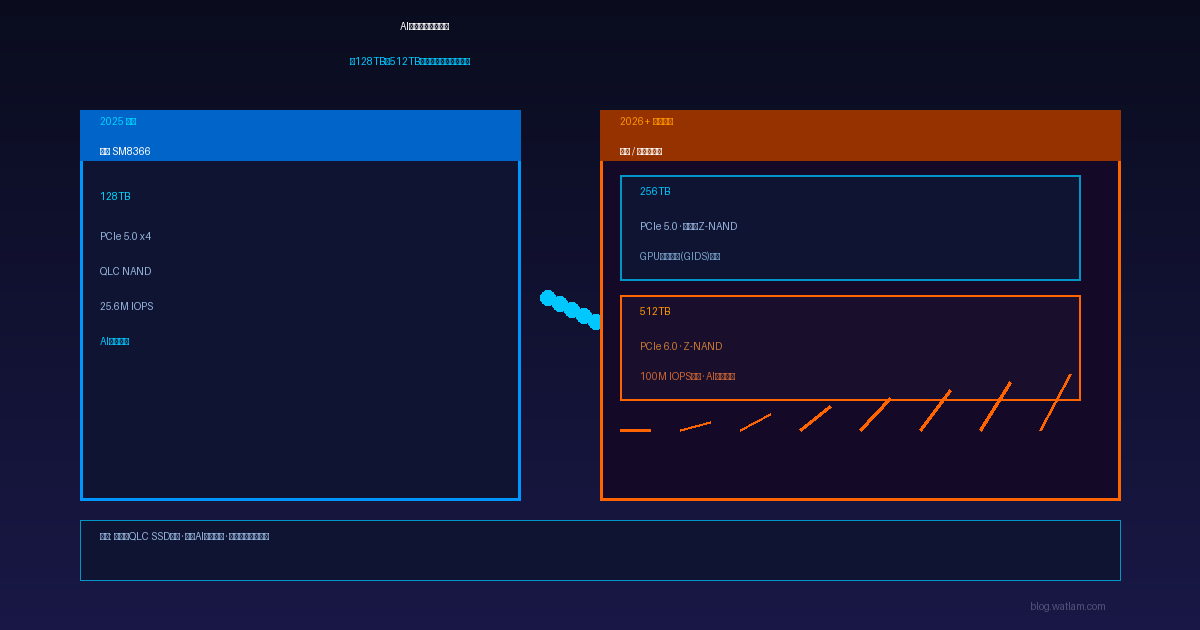
Task: Click the bottom QLC SSD summary box
Action: pyautogui.click(x=600, y=550)
